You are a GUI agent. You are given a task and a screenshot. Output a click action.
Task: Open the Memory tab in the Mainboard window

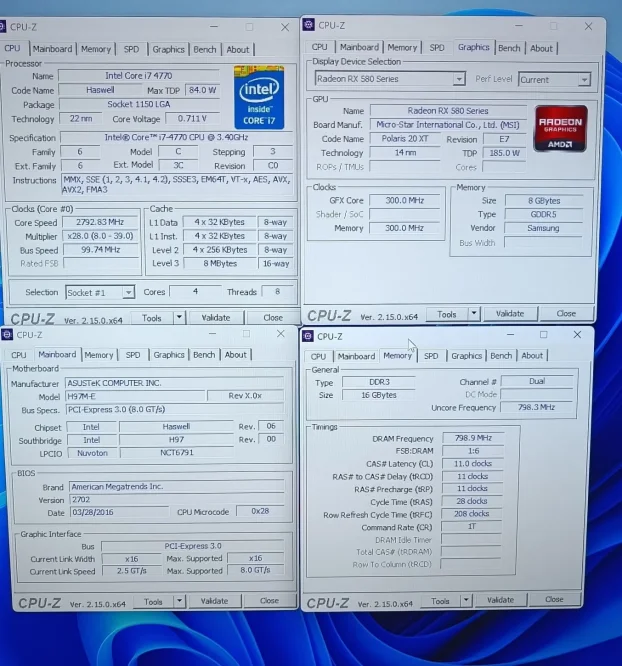click(99, 355)
